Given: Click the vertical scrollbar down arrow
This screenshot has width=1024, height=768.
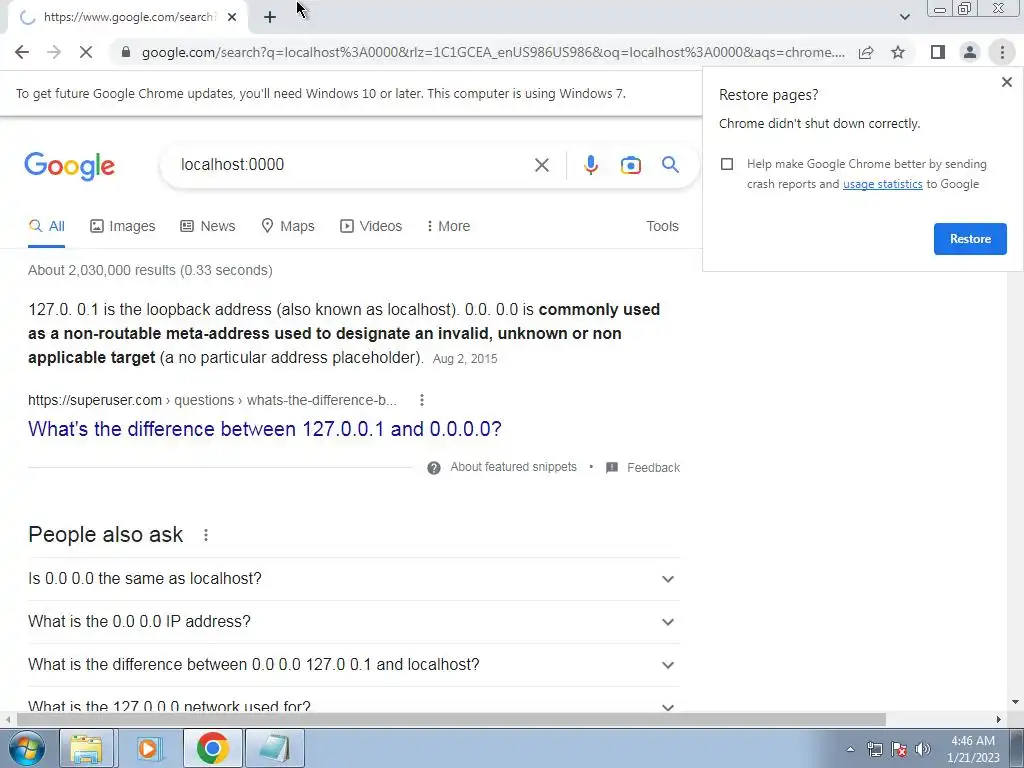Looking at the screenshot, I should point(1015,703).
